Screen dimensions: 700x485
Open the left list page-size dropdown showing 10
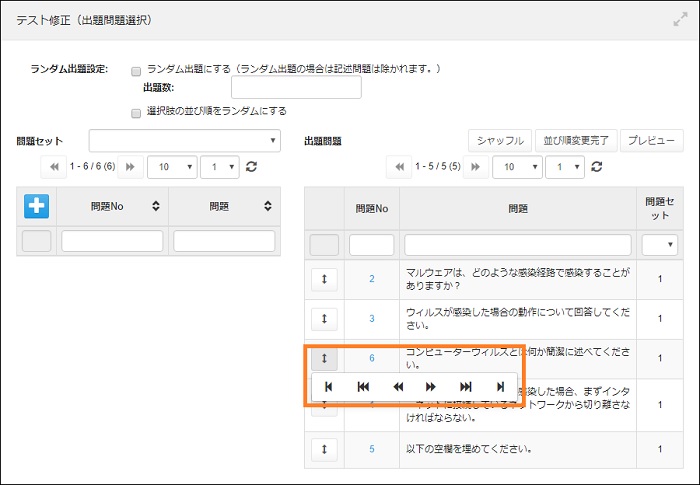(x=171, y=167)
